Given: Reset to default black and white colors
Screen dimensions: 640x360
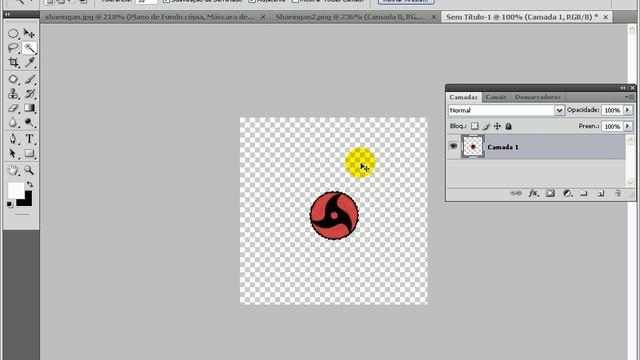Looking at the screenshot, I should pos(10,205).
